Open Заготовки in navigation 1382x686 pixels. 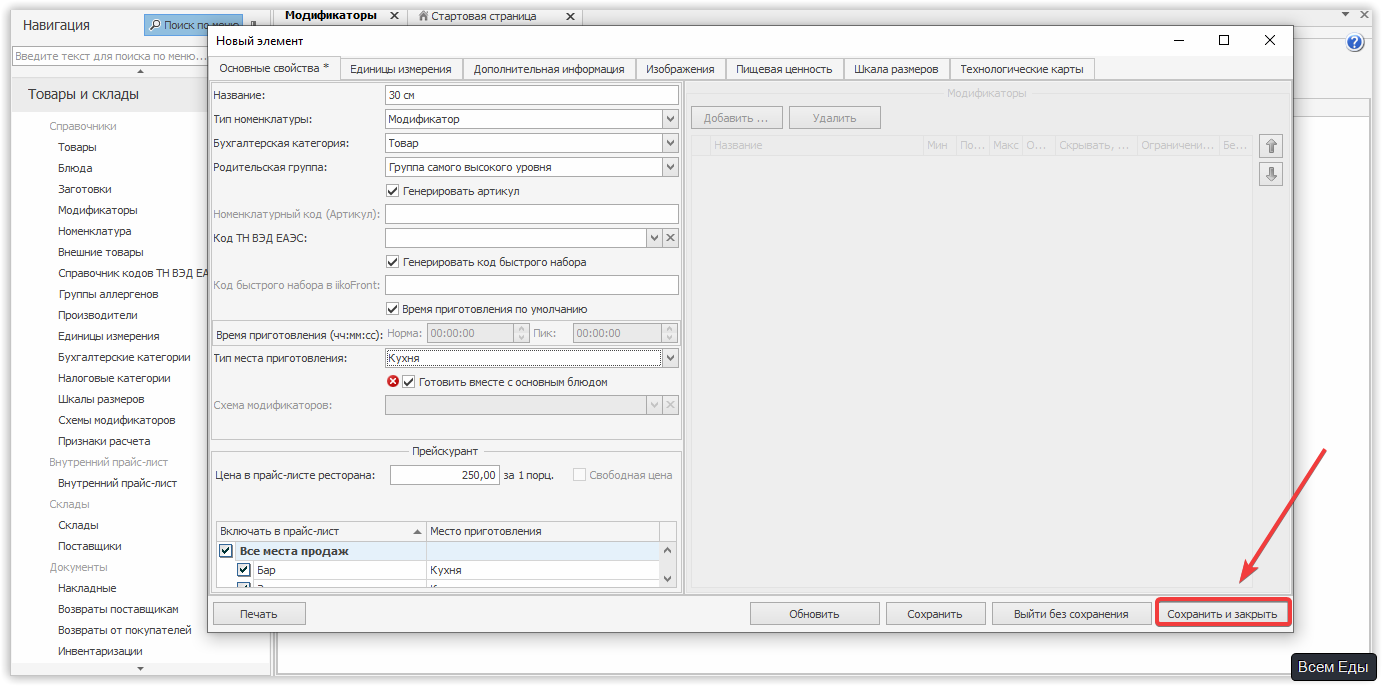click(x=84, y=189)
